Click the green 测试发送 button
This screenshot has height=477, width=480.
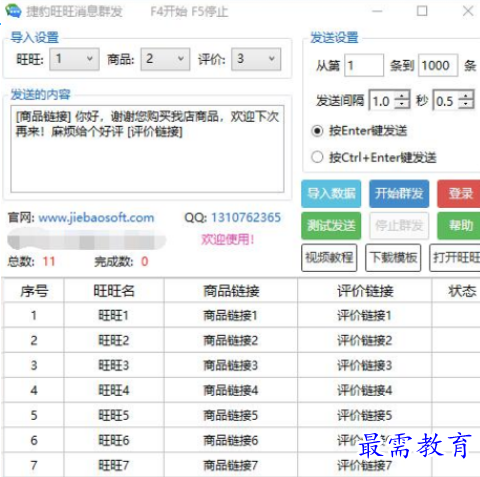331,226
